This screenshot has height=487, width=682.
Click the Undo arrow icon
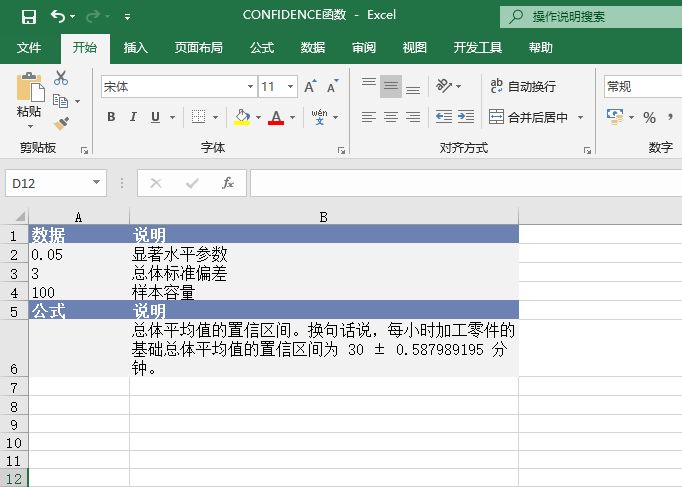(58, 16)
